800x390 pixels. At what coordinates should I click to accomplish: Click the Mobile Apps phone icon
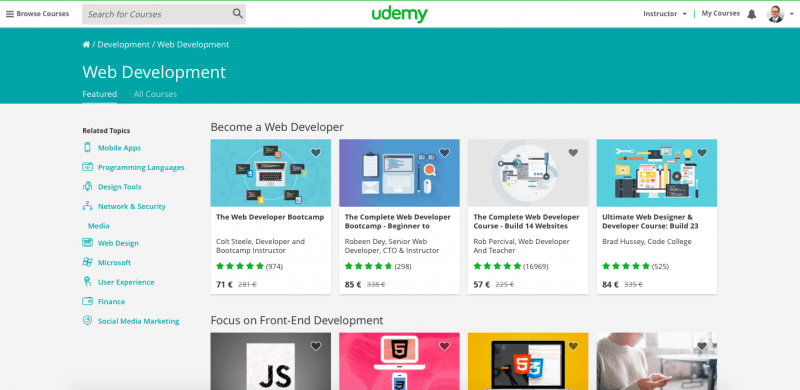tap(87, 148)
